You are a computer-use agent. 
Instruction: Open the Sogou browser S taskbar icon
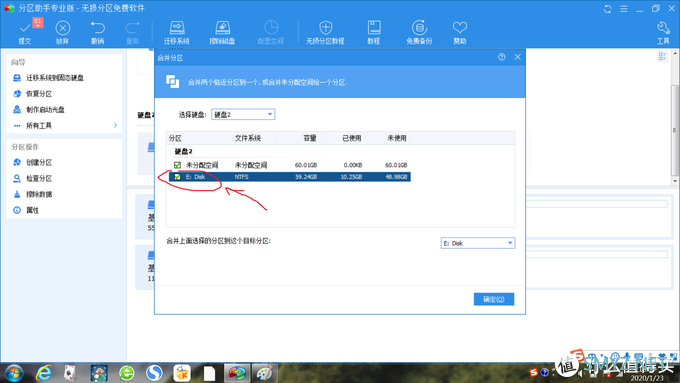click(154, 373)
